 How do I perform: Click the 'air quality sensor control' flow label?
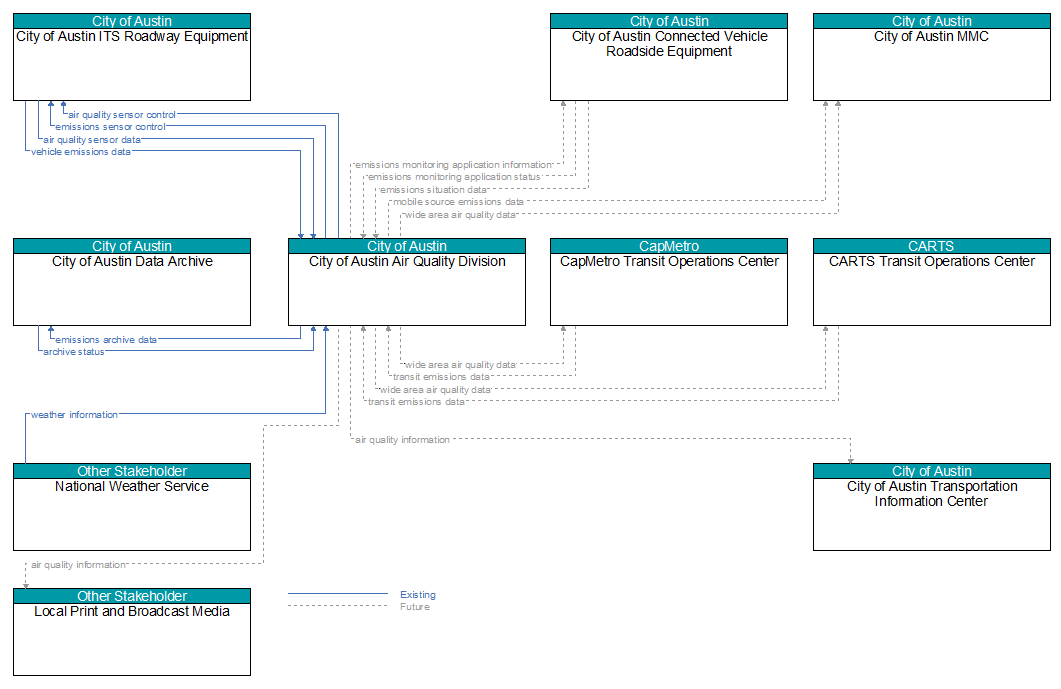[x=122, y=114]
